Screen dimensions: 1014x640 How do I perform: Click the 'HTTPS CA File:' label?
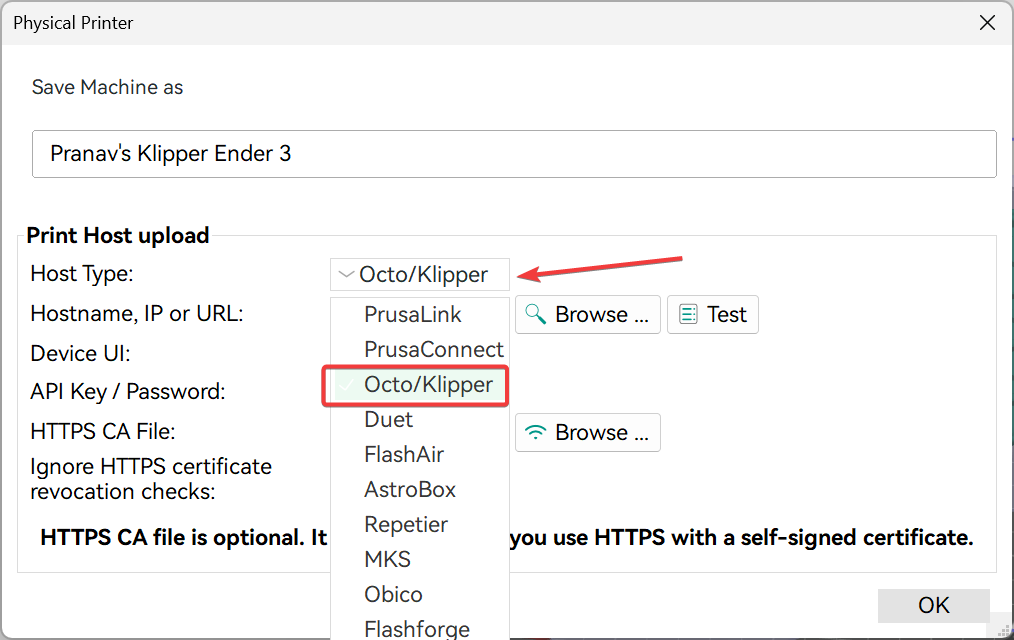[103, 431]
